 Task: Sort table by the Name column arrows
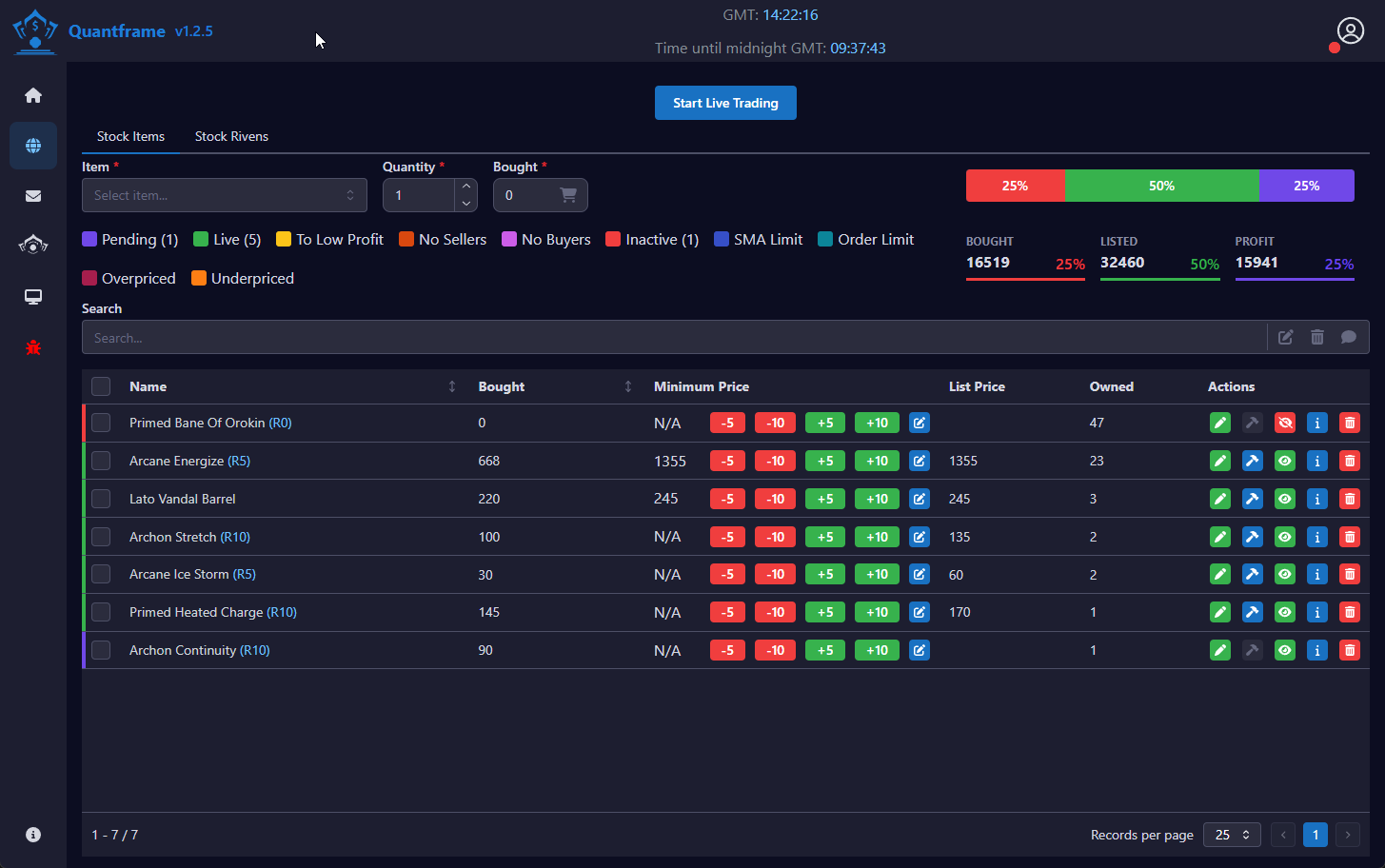[452, 386]
